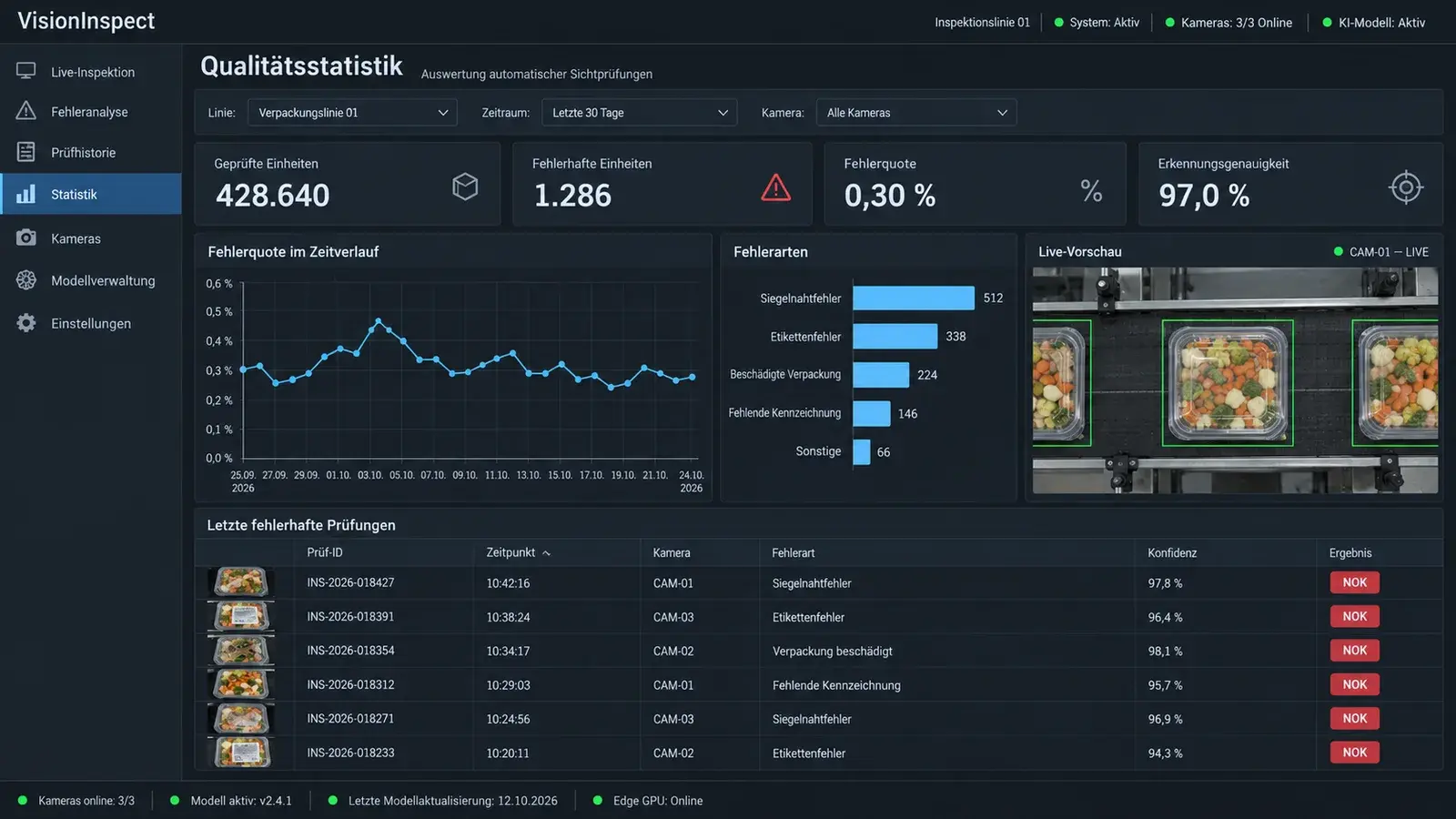Open thumbnail of inspection INS-2026-018312
1456x819 pixels.
pyautogui.click(x=241, y=684)
